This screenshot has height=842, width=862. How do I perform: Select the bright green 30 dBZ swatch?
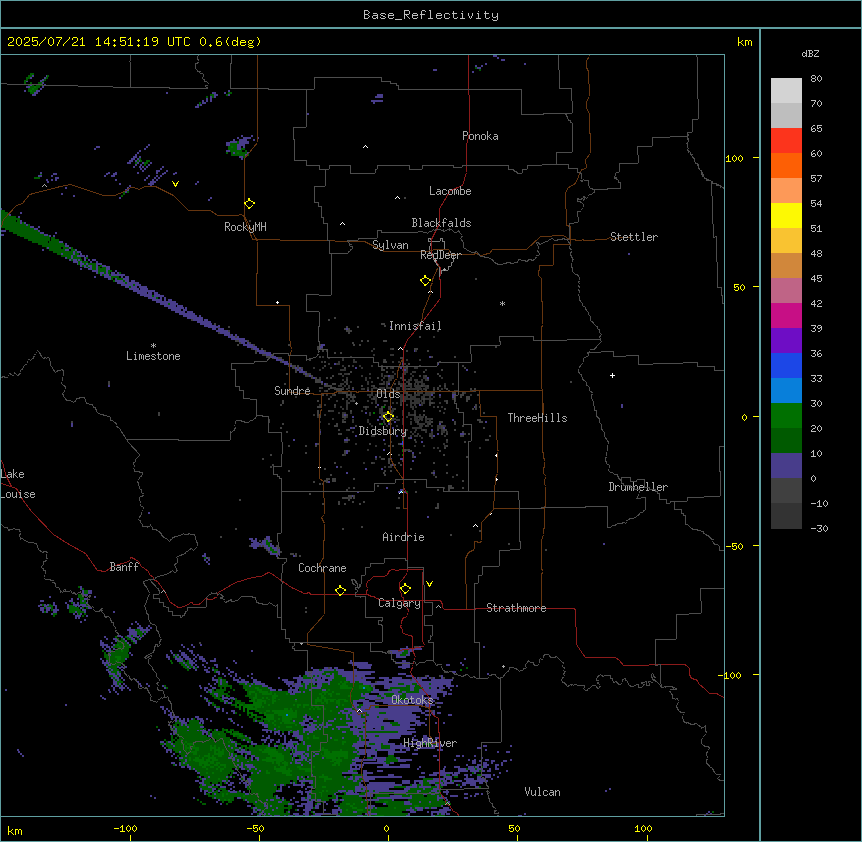[x=786, y=416]
